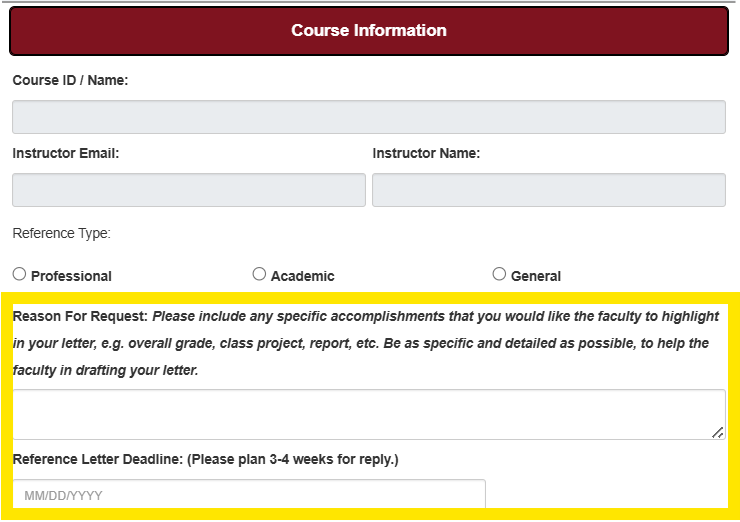Select the Instructor Name text box
This screenshot has height=522, width=740.
click(x=548, y=190)
